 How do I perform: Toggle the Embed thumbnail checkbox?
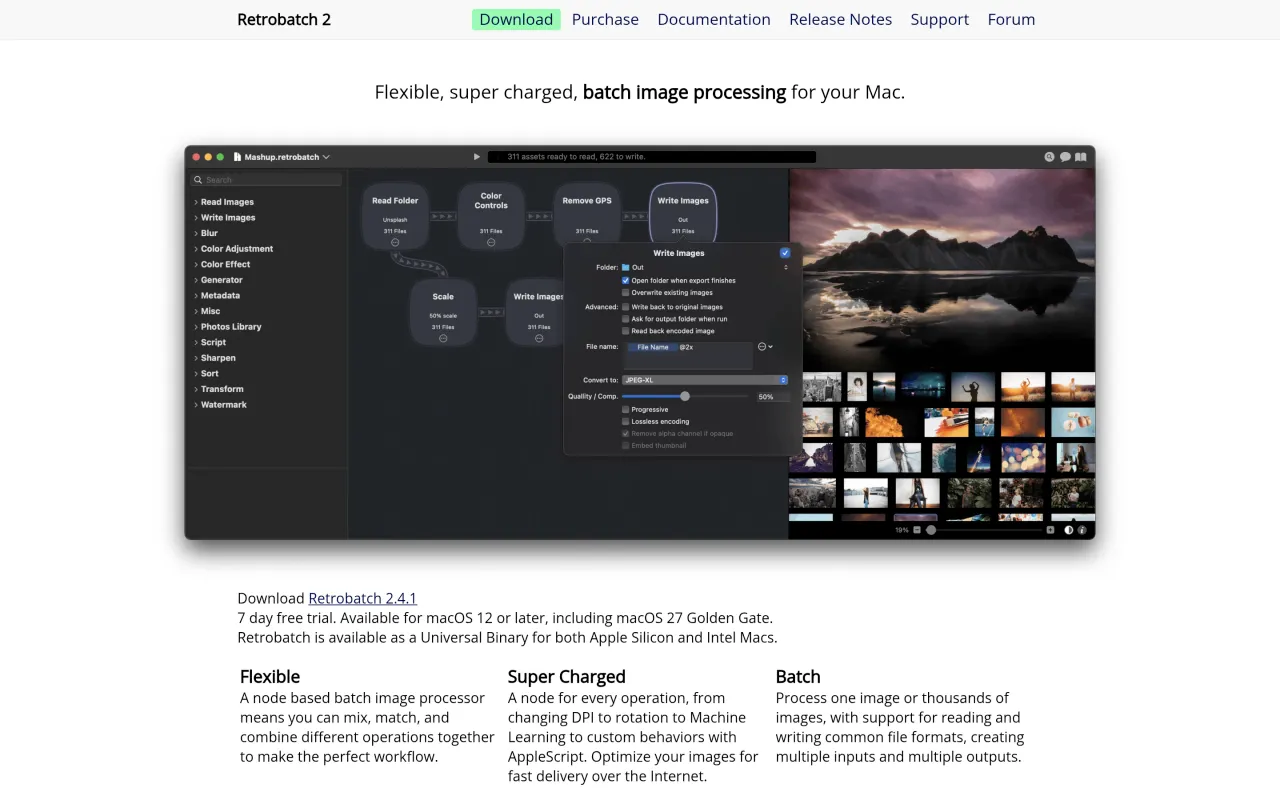click(x=626, y=446)
